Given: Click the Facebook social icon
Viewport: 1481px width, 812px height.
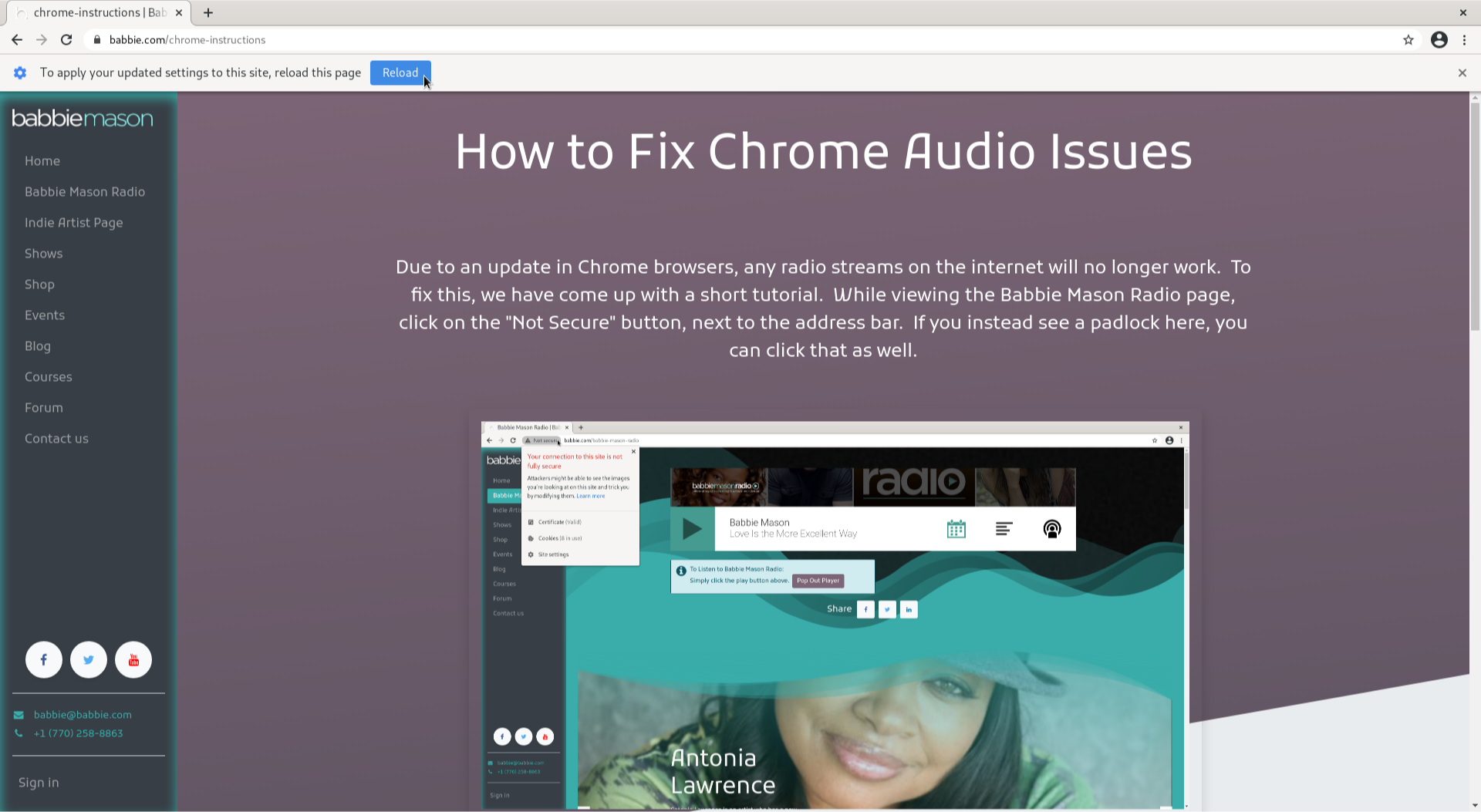Looking at the screenshot, I should click(x=44, y=660).
